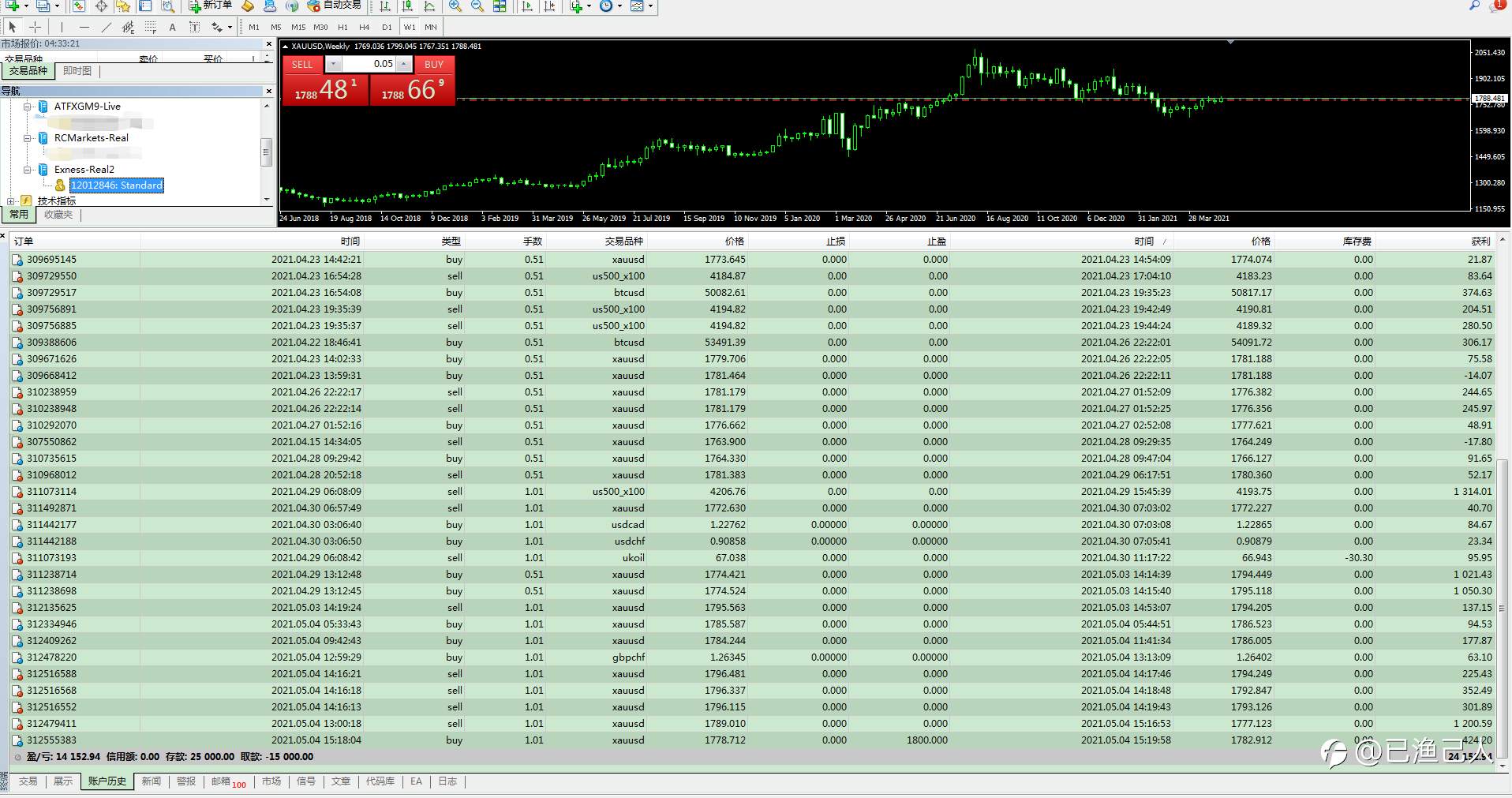Viewport: 1512px width, 798px height.
Task: Open the MetaEditor book icon
Action: [x=248, y=6]
